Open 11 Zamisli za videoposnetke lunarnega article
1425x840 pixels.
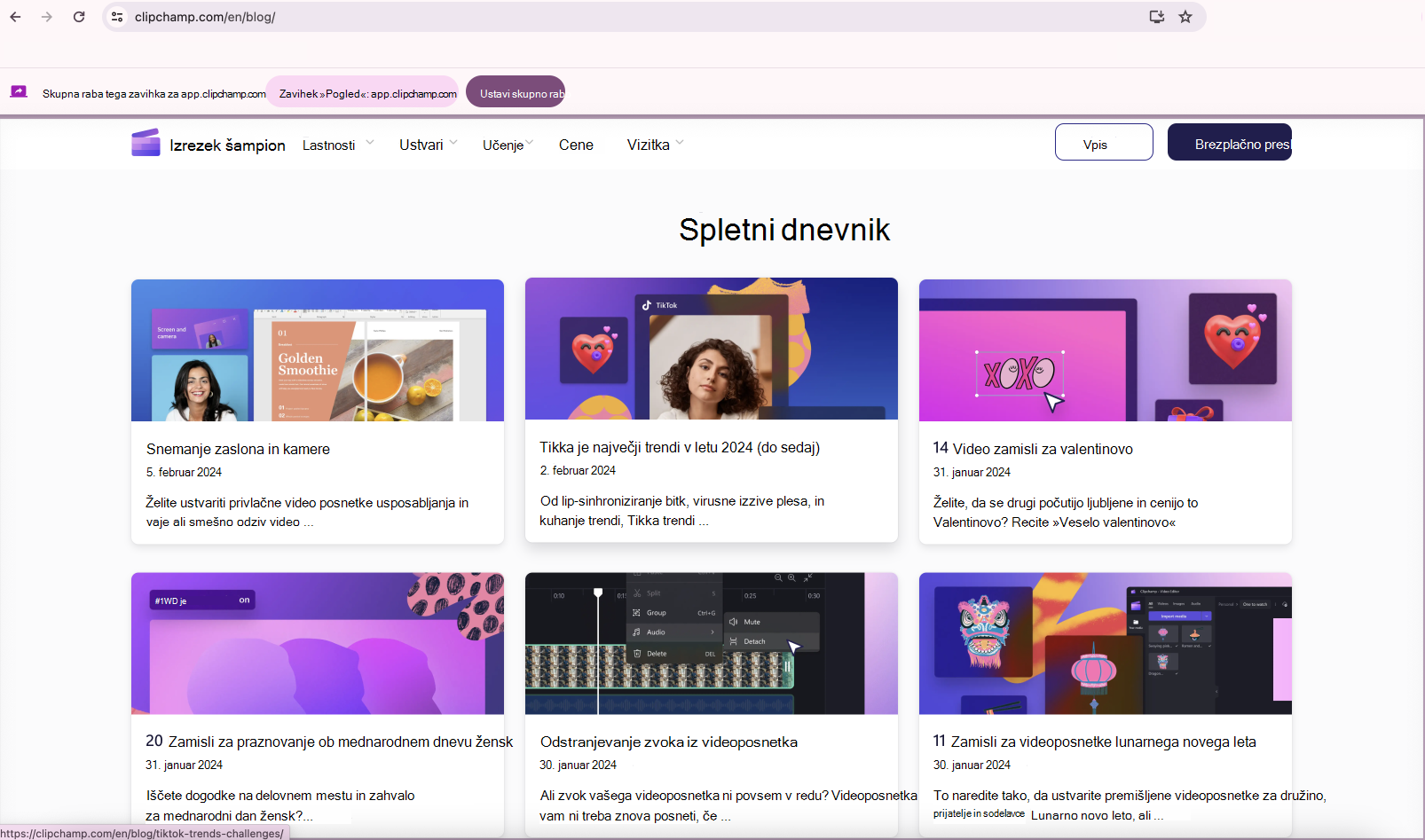pyautogui.click(x=1094, y=742)
